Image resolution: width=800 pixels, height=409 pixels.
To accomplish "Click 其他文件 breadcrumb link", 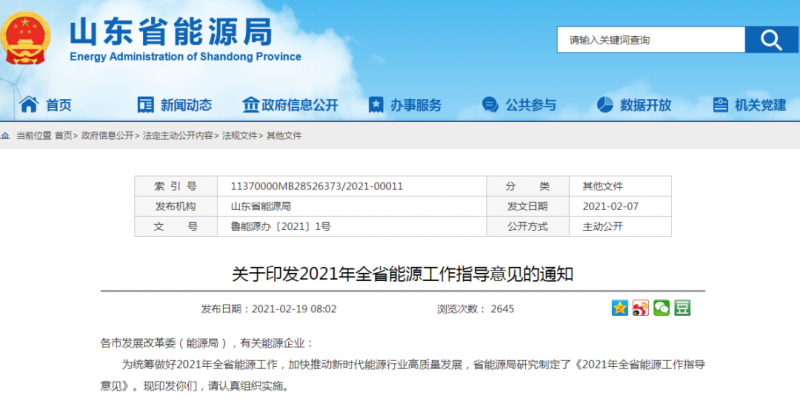I will [x=284, y=135].
